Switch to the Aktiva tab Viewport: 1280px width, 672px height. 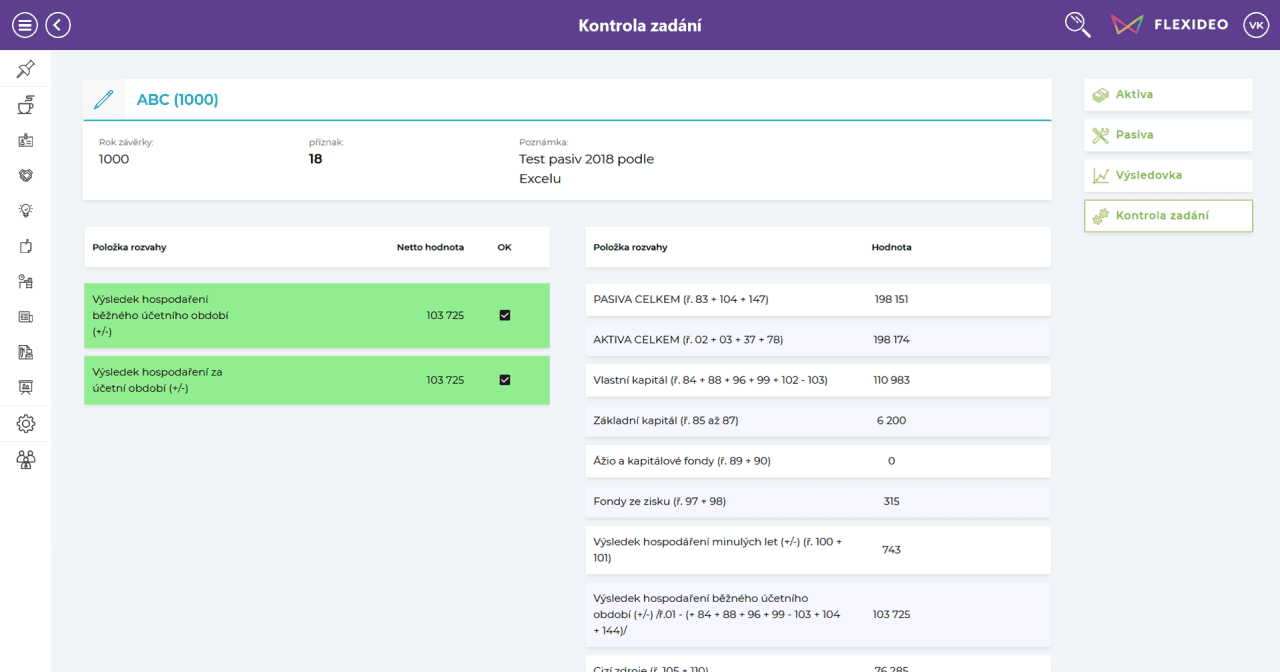1168,95
